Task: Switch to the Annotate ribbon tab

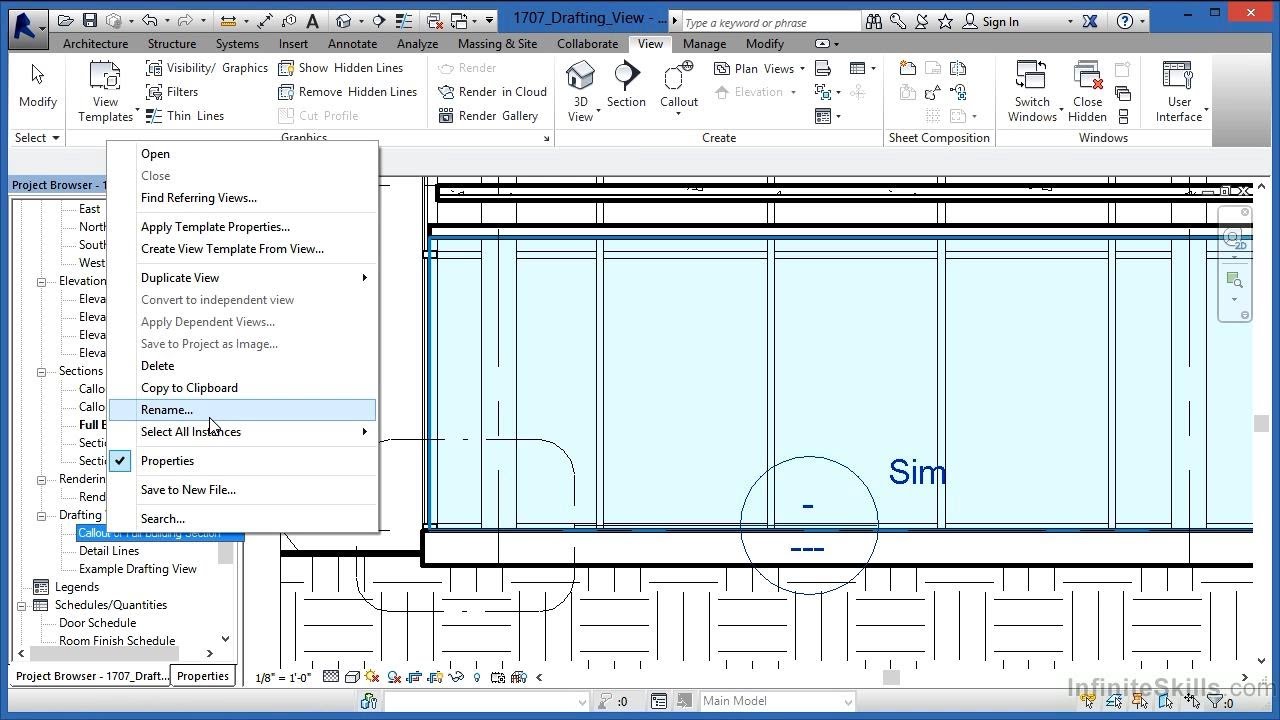Action: click(x=352, y=44)
